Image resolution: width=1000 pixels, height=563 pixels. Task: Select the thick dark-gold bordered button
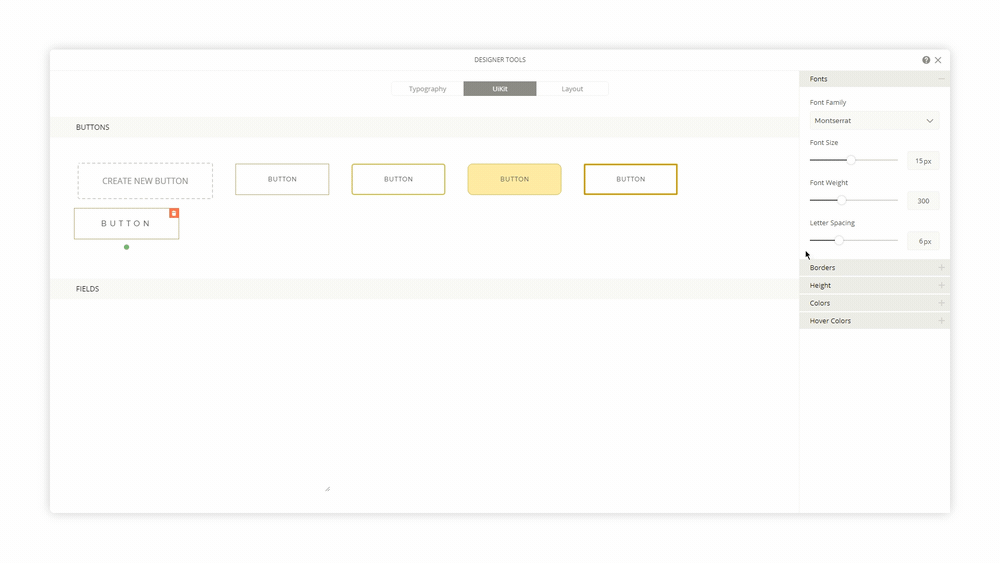630,179
